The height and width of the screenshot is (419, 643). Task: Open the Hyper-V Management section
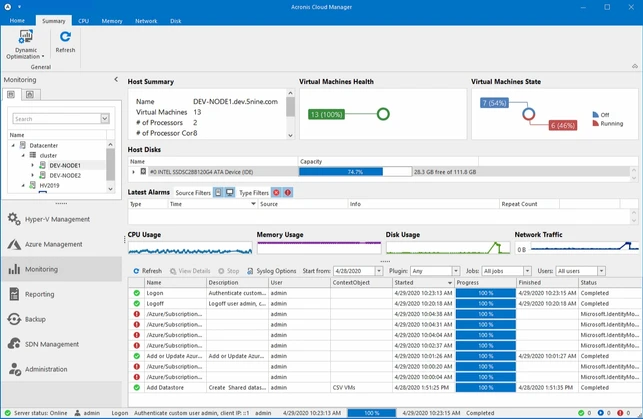[x=62, y=219]
